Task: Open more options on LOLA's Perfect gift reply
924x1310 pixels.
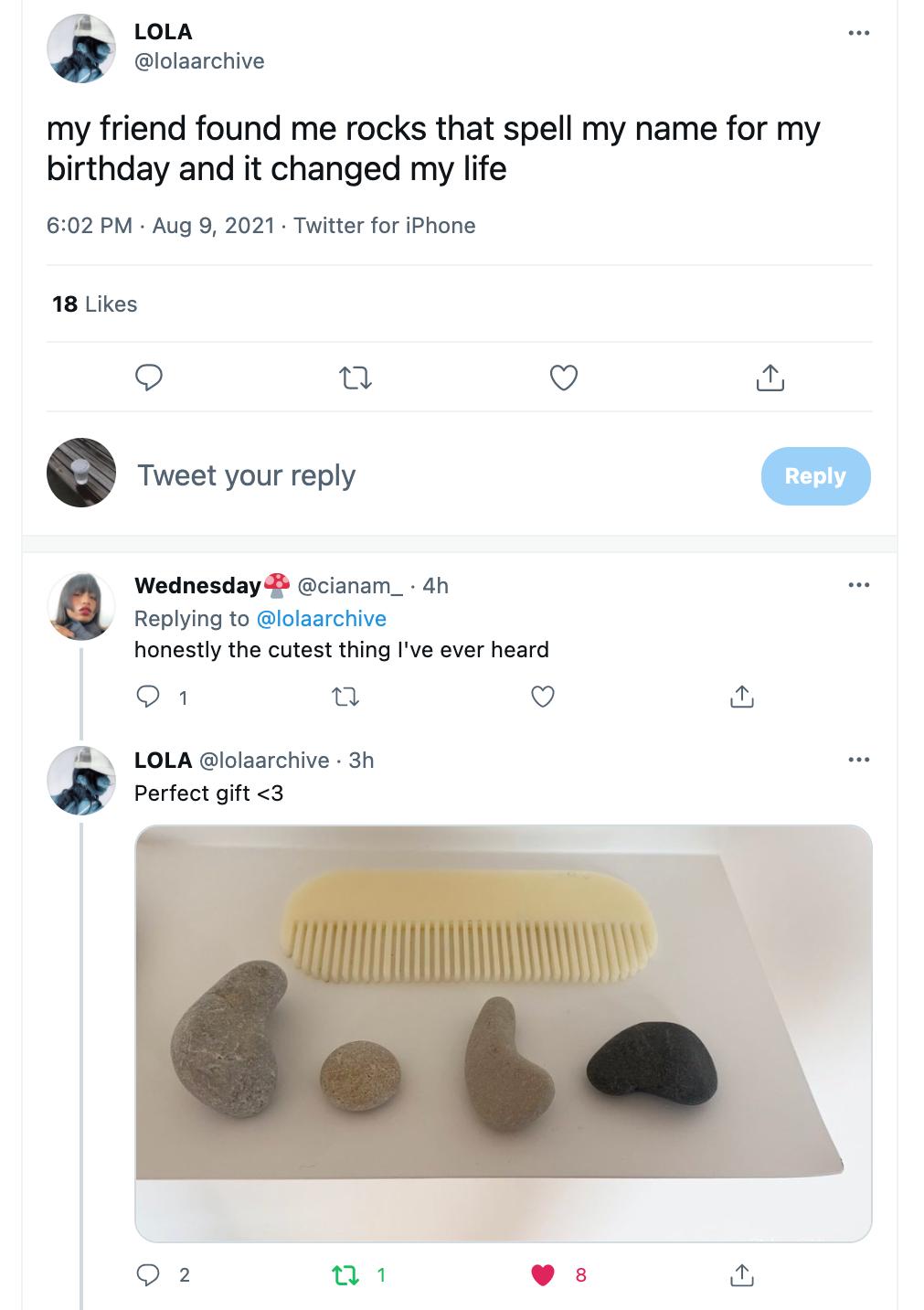Action: click(858, 760)
